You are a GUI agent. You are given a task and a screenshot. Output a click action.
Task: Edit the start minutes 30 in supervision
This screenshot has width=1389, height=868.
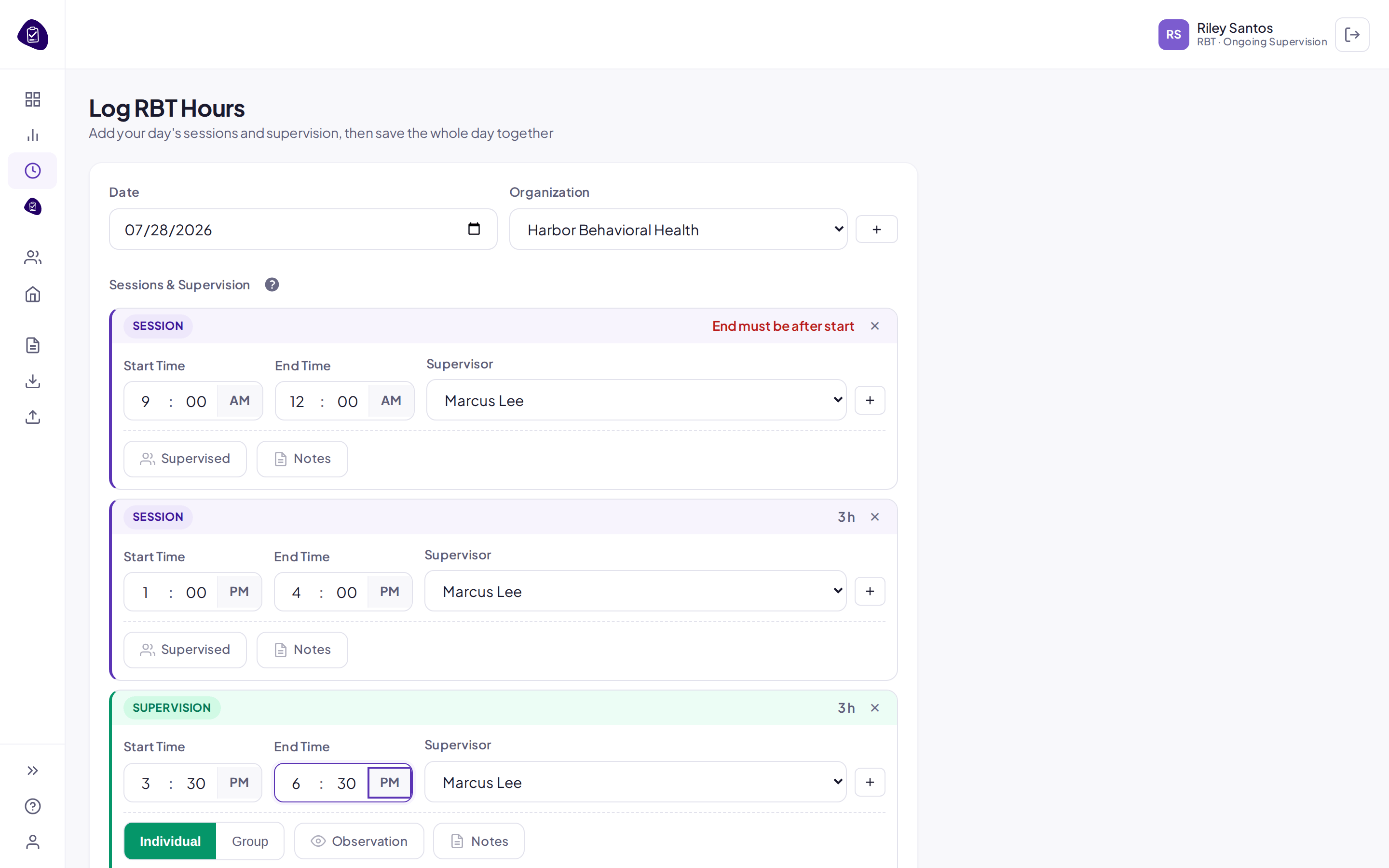coord(196,783)
